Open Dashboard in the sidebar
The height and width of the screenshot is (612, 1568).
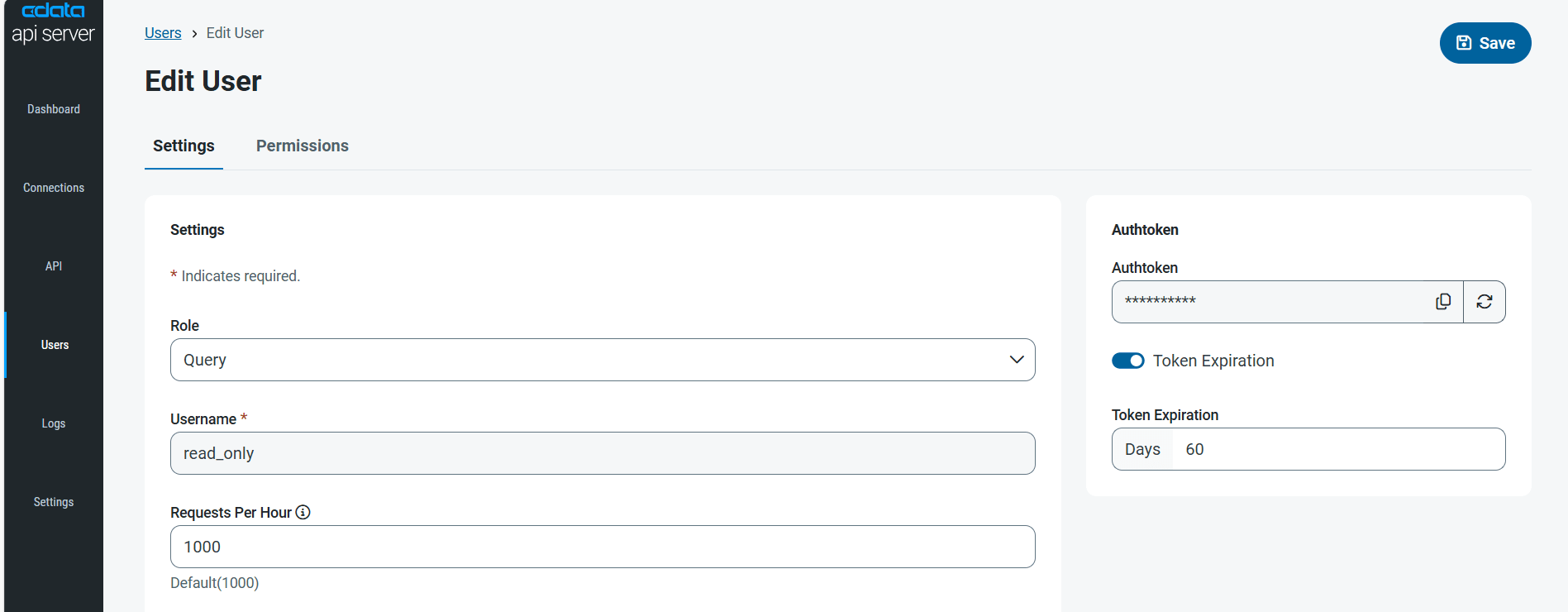pyautogui.click(x=54, y=109)
